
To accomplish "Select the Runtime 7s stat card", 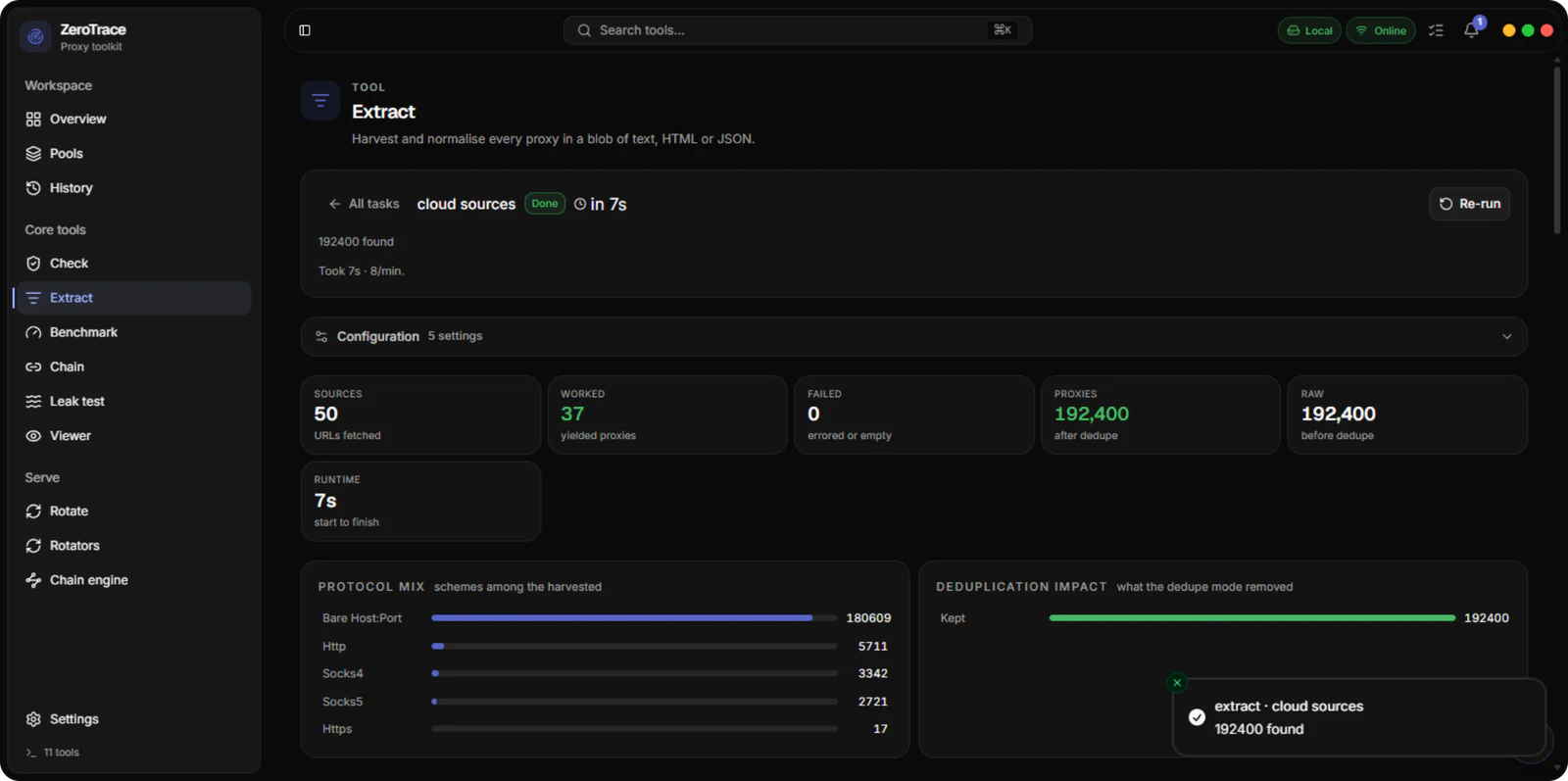I will (420, 502).
